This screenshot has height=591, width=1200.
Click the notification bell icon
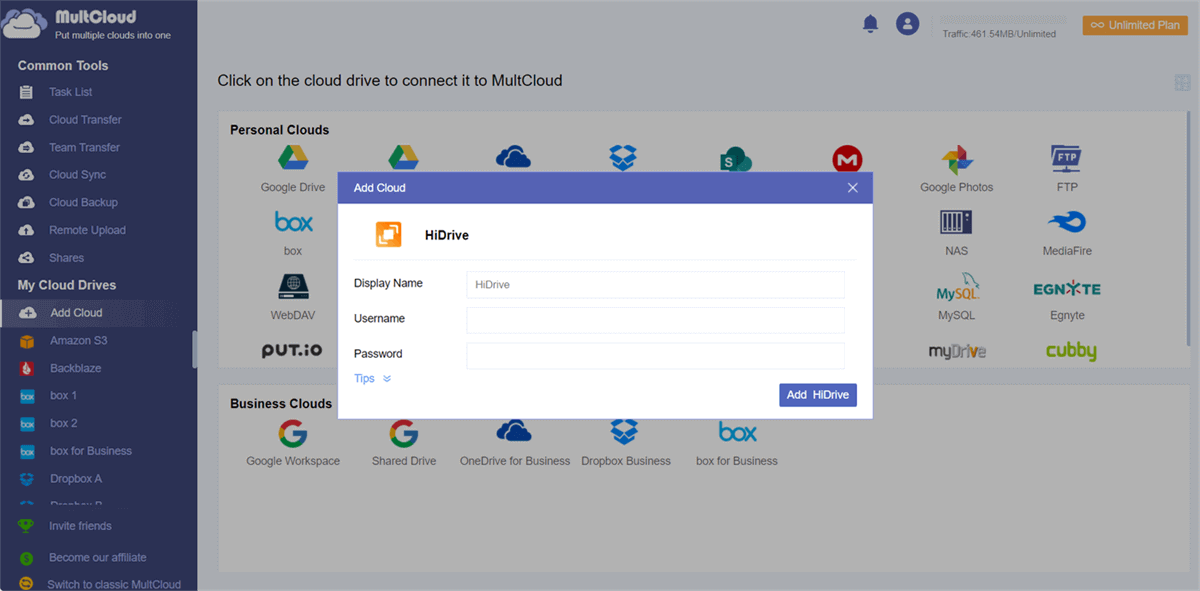pos(870,23)
